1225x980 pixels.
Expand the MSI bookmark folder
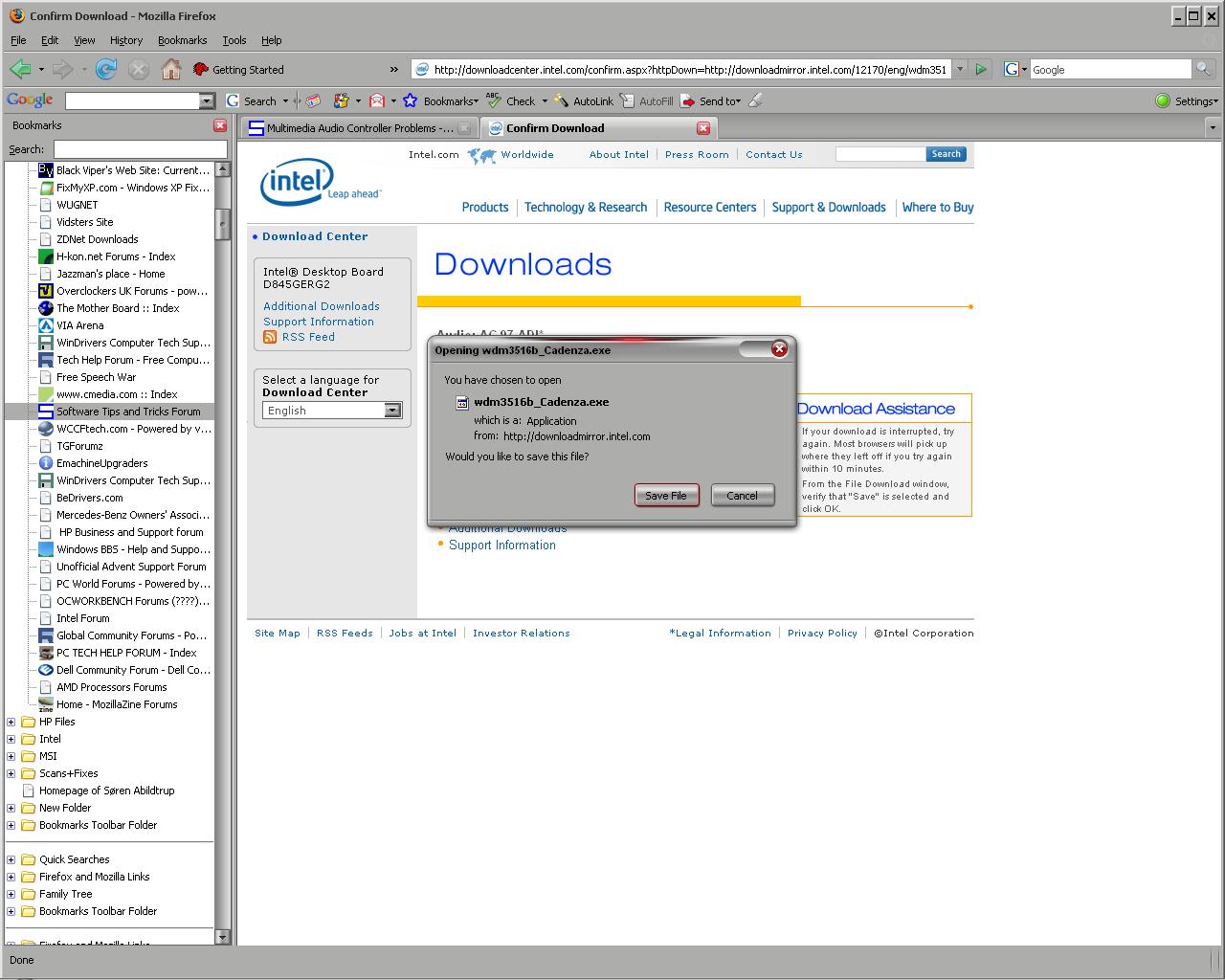[11, 756]
